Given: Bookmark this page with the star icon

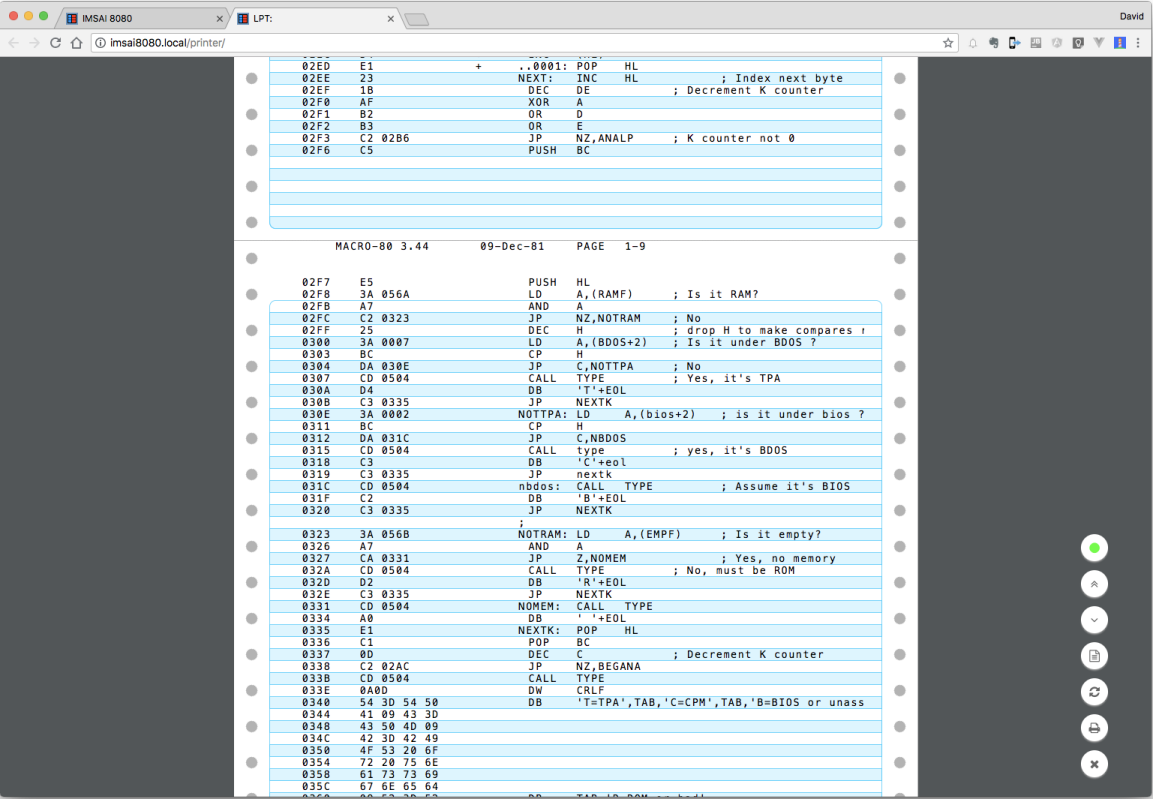Looking at the screenshot, I should [x=948, y=43].
